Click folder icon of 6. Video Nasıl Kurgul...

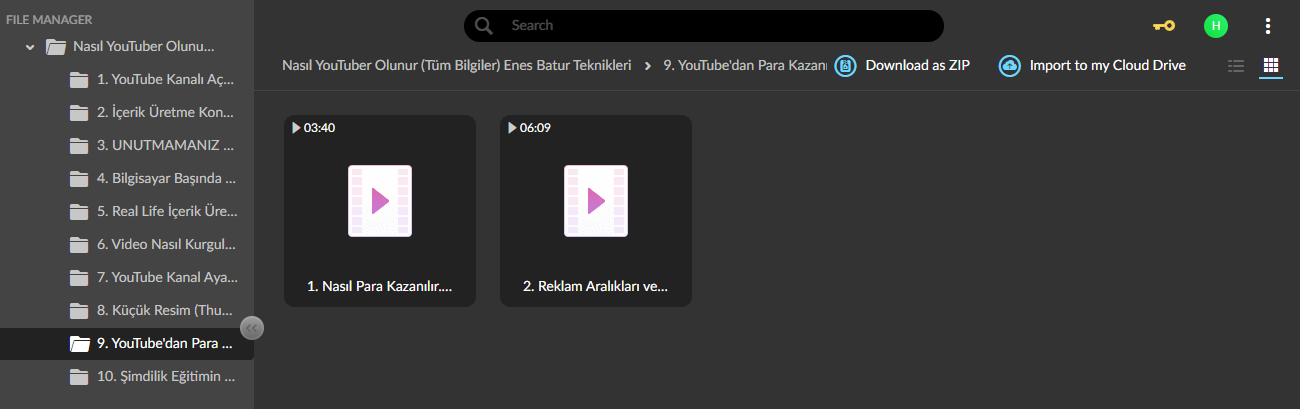point(79,245)
